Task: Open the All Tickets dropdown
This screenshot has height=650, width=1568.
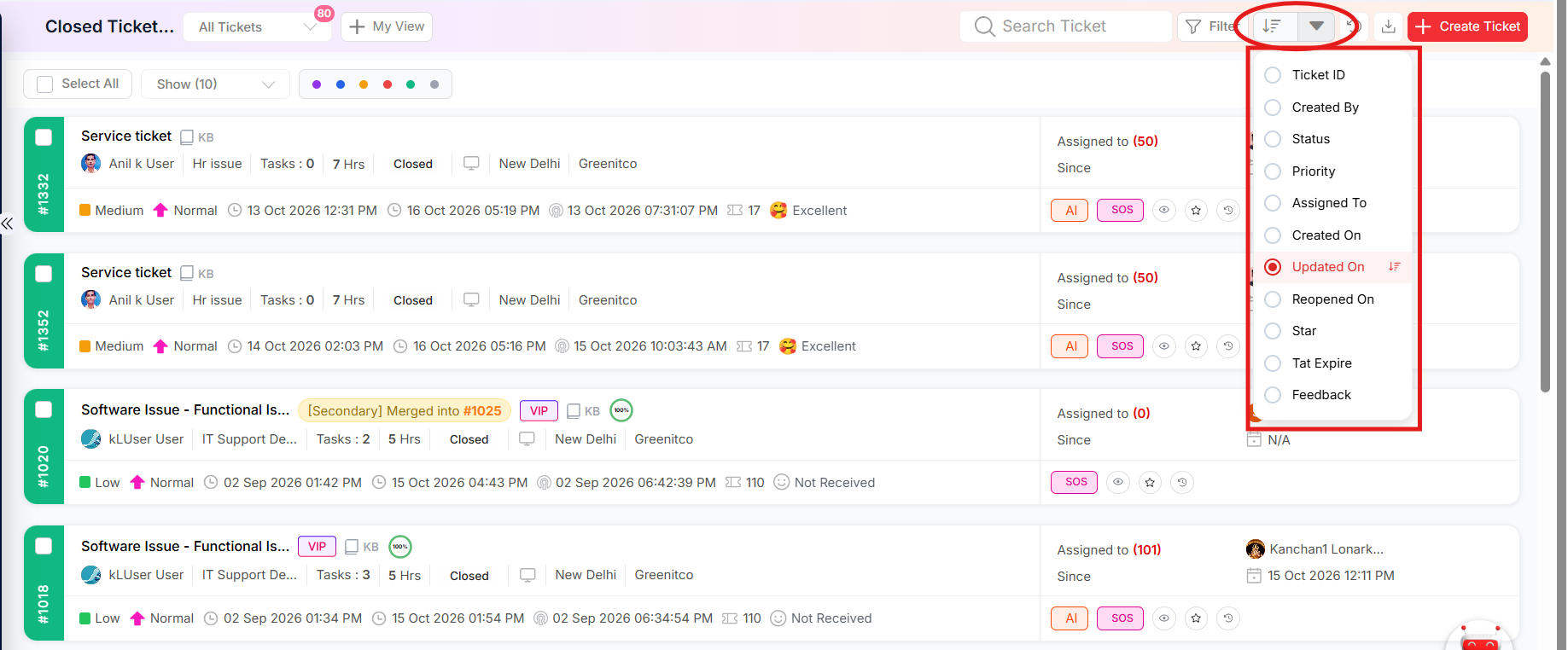Action: tap(258, 26)
